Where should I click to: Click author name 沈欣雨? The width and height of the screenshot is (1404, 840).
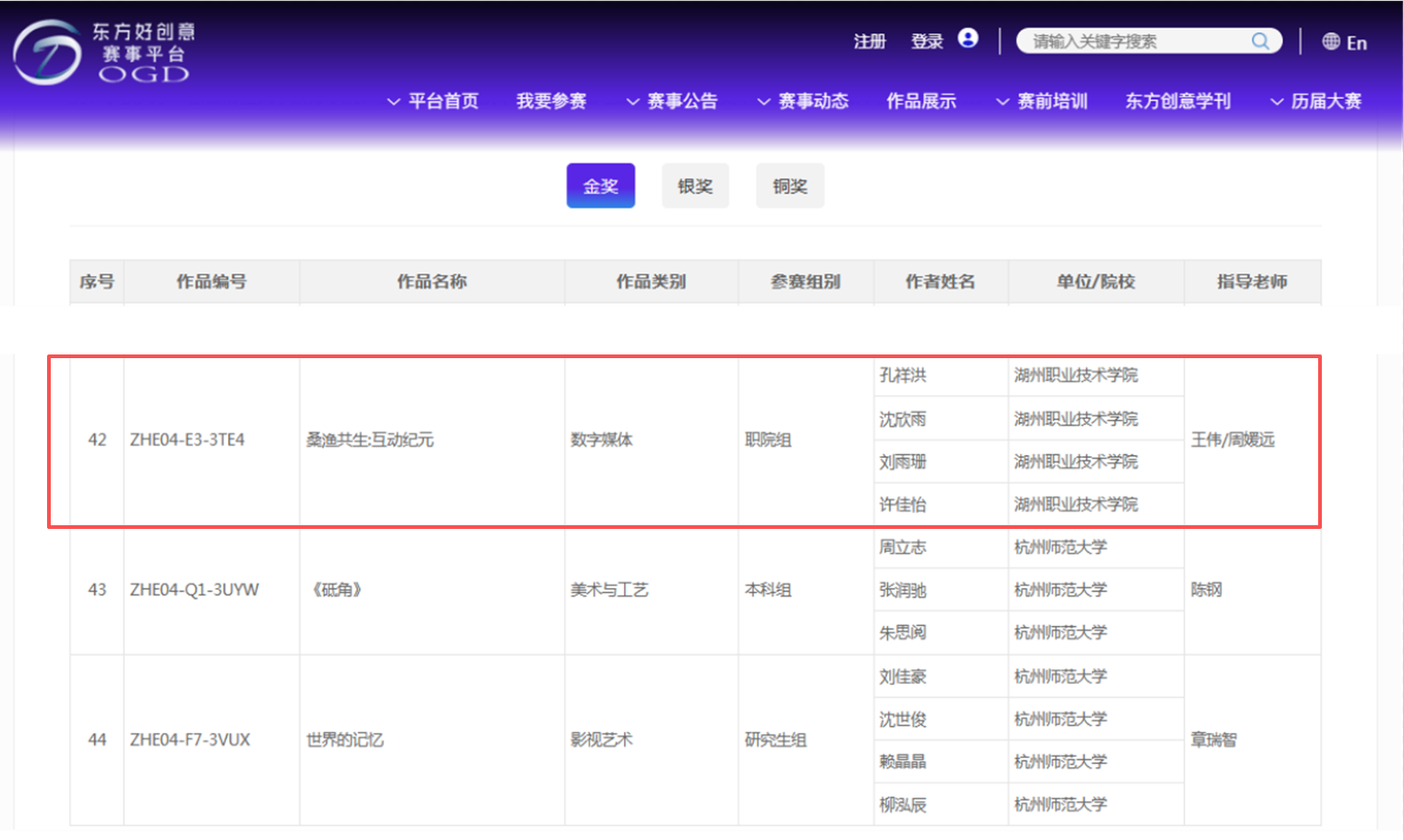click(x=903, y=418)
